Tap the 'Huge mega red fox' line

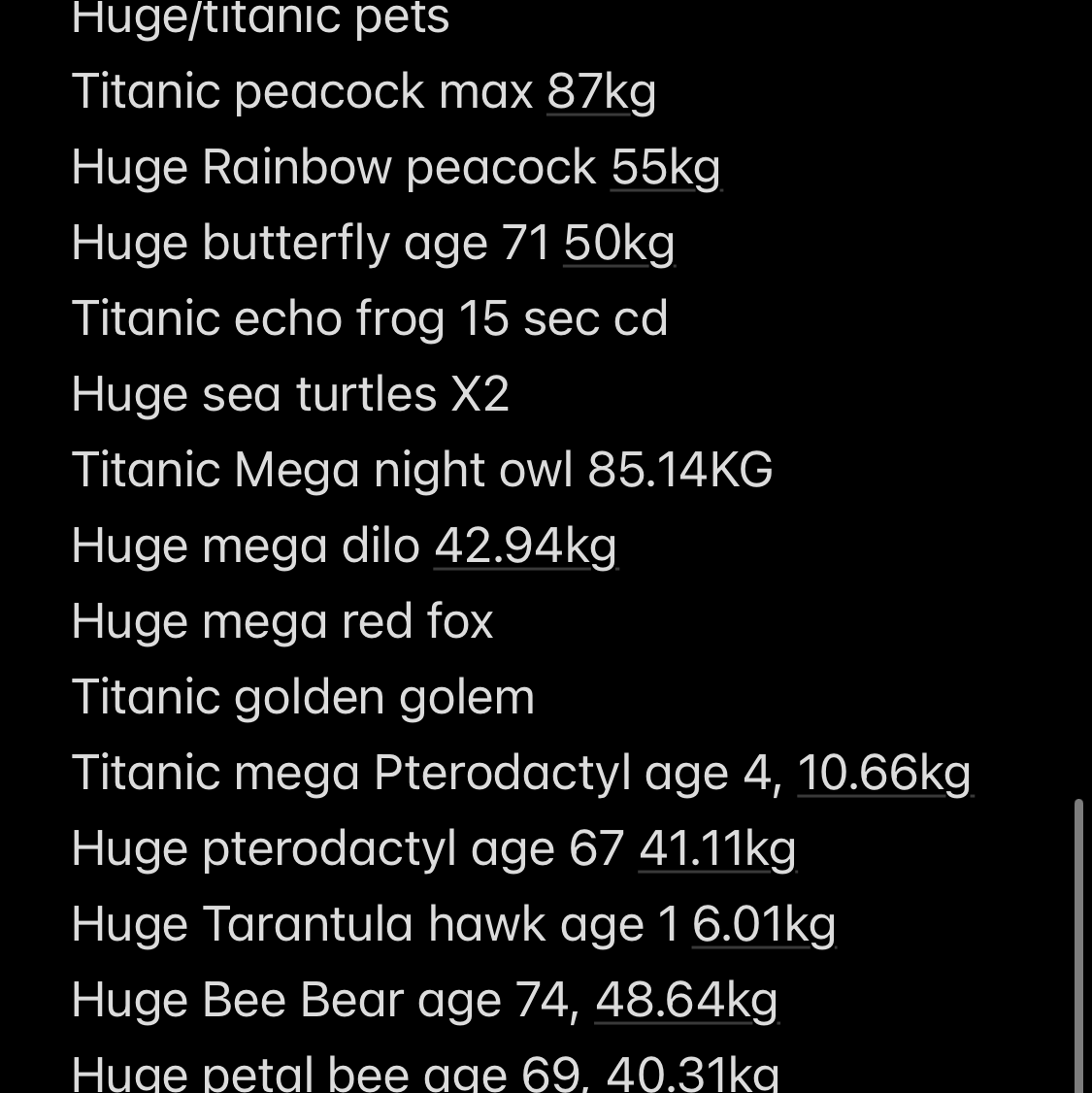pyautogui.click(x=281, y=622)
